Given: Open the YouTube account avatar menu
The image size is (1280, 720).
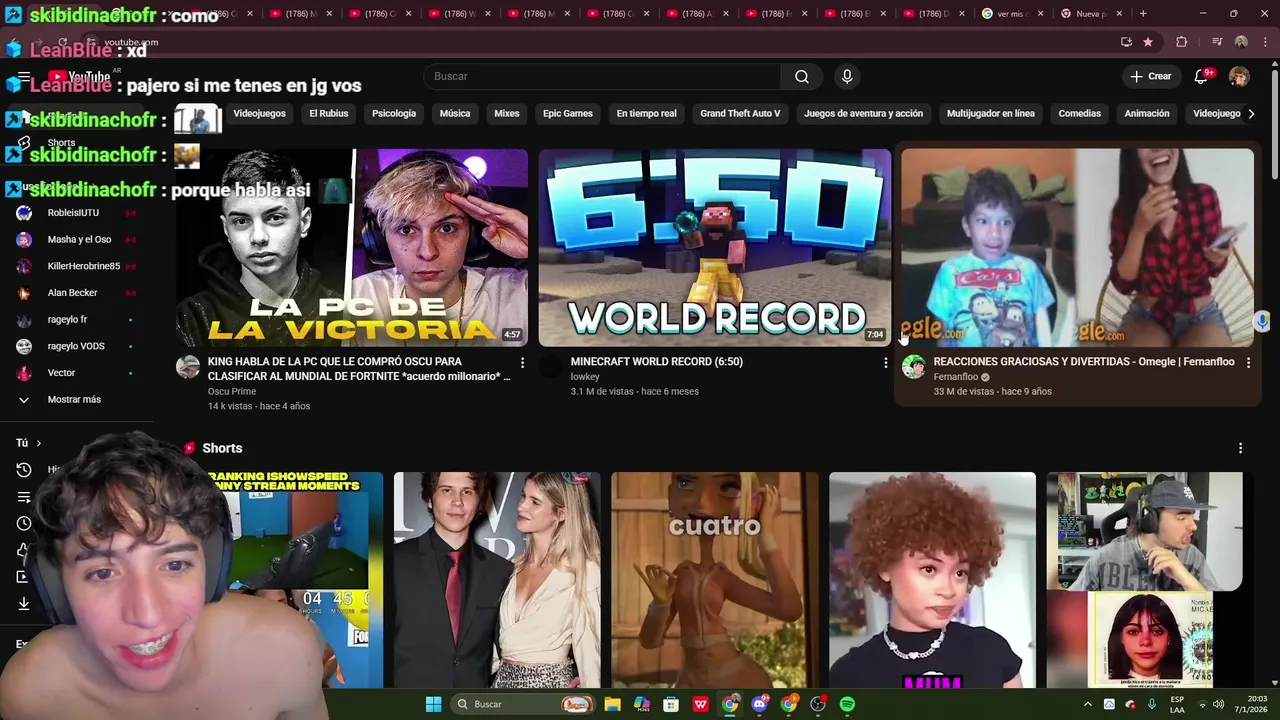Looking at the screenshot, I should click(1239, 77).
